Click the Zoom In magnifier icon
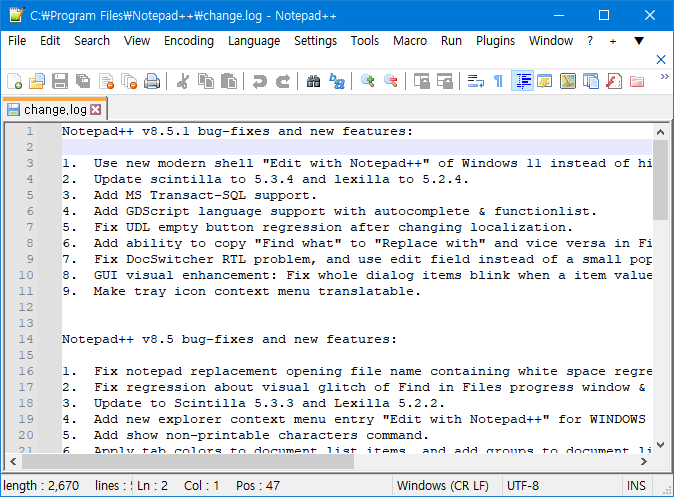Image resolution: width=674 pixels, height=497 pixels. [368, 81]
